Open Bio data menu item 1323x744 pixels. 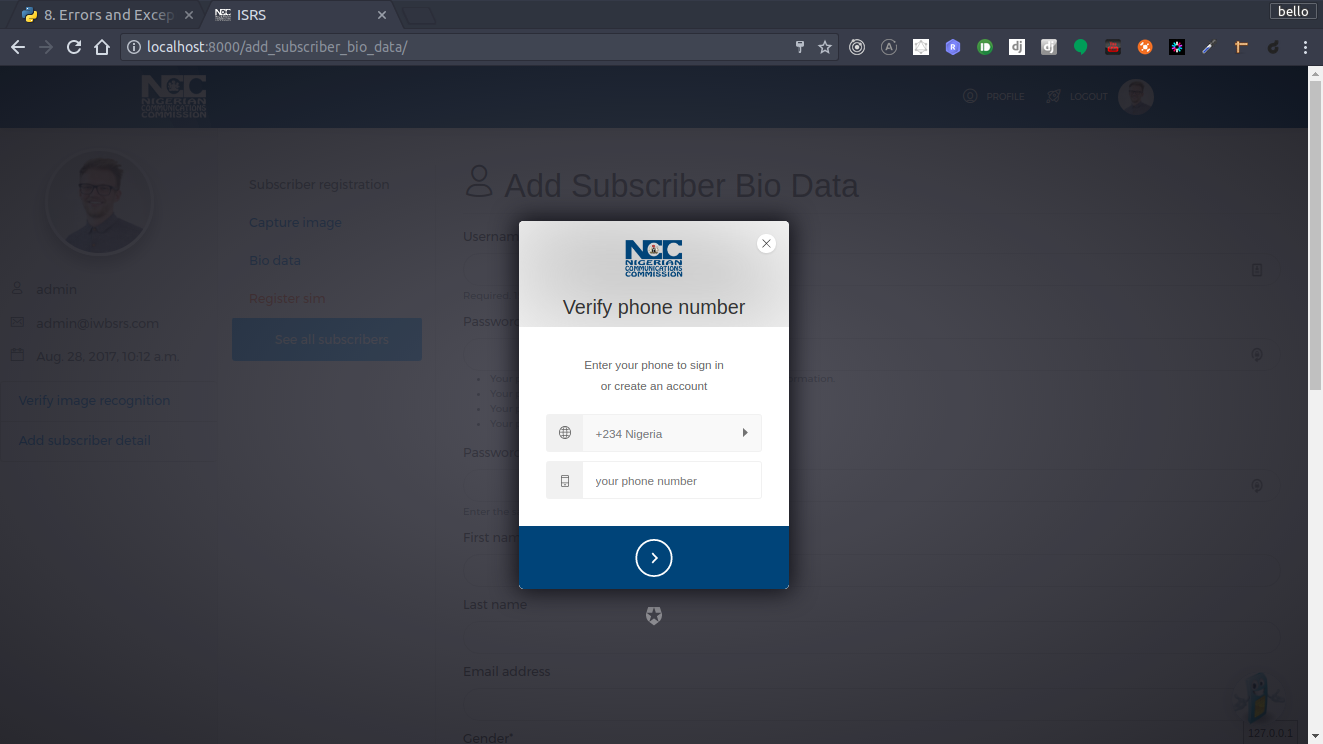(275, 260)
